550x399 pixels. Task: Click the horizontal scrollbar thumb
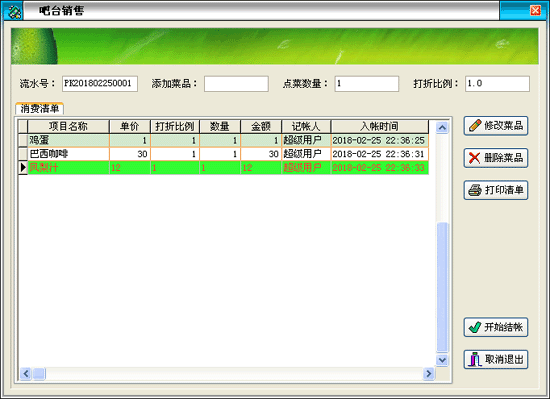(x=39, y=374)
